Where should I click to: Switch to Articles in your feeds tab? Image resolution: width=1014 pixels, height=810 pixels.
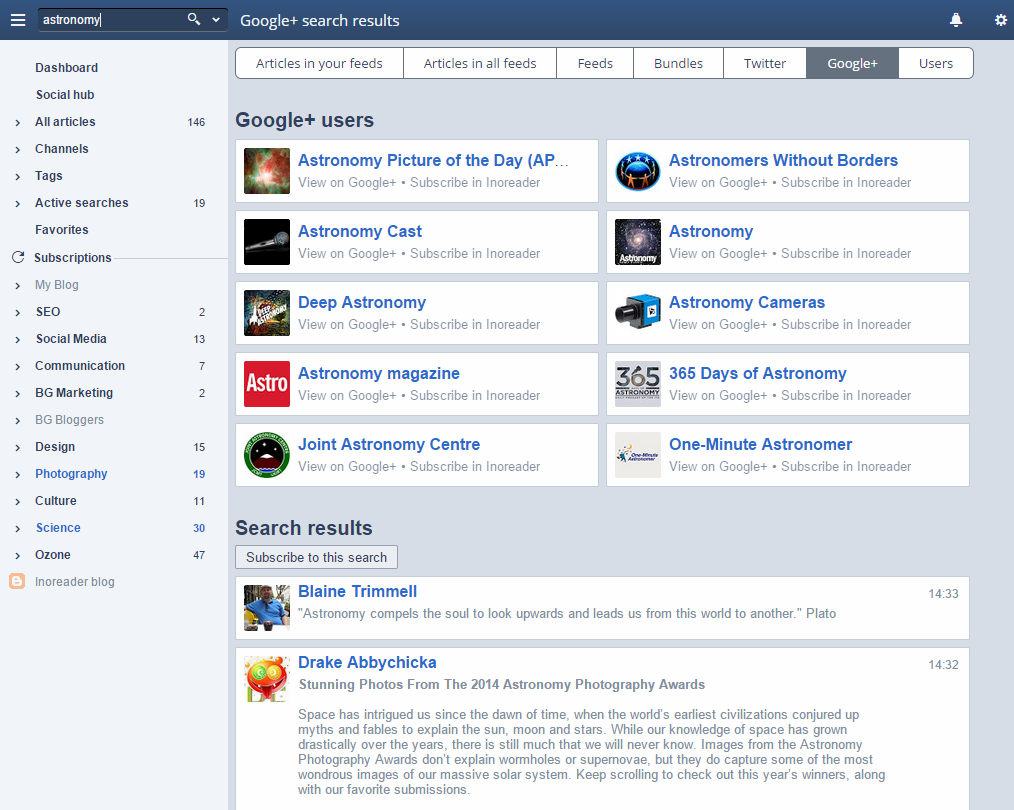(x=319, y=63)
